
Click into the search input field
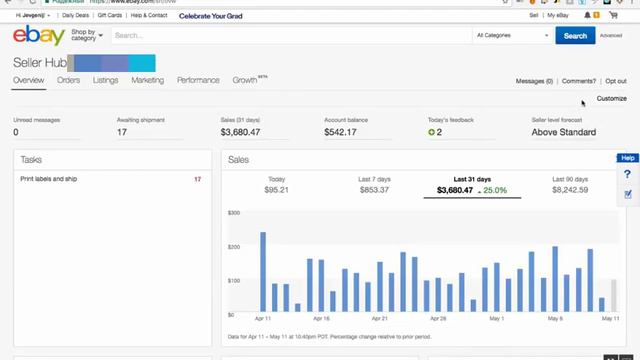(x=292, y=36)
